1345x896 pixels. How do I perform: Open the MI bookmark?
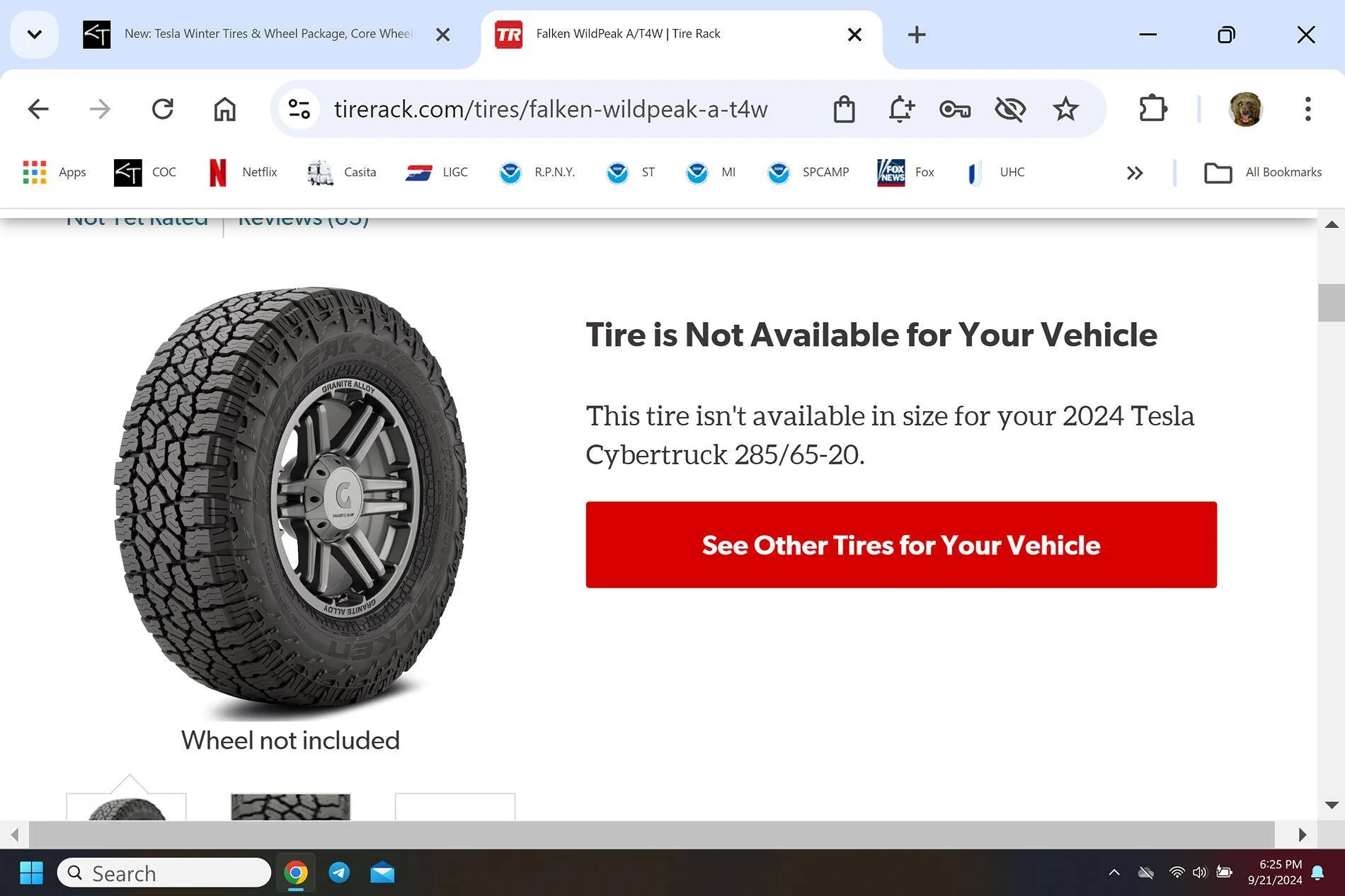(711, 172)
